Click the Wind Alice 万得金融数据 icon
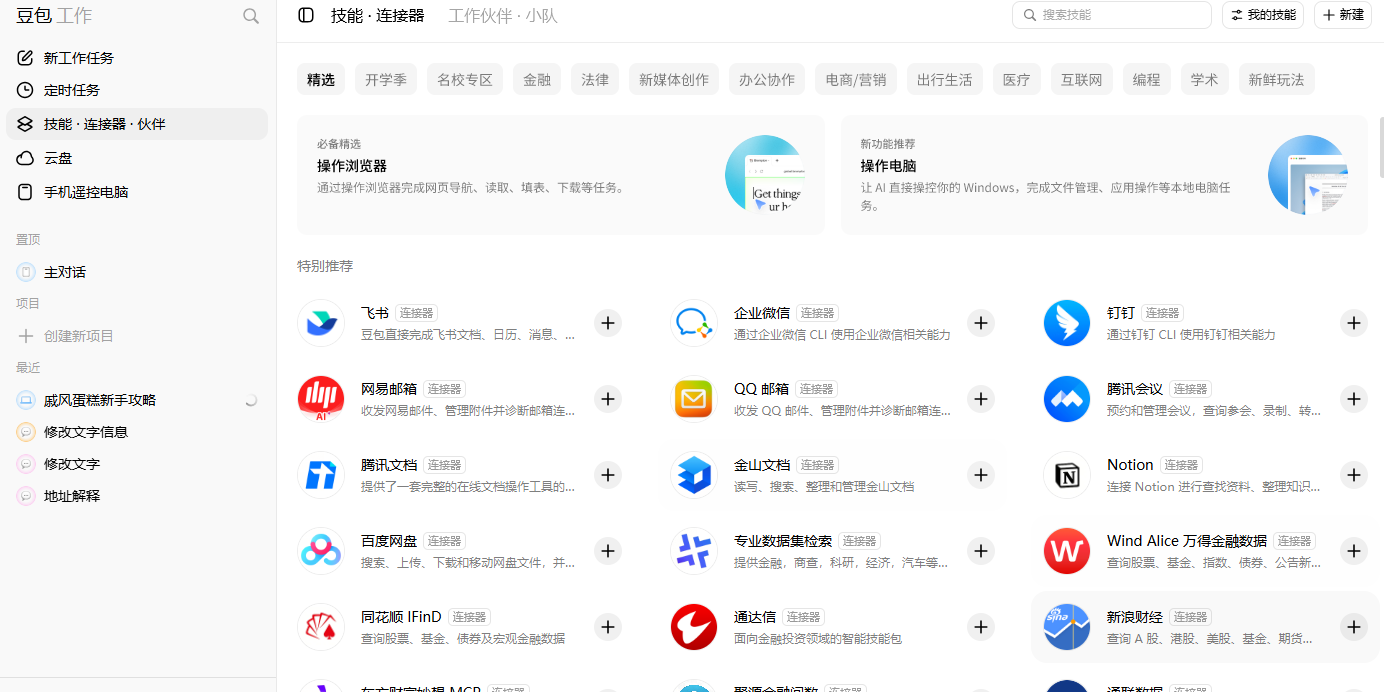The width and height of the screenshot is (1384, 692). (x=1067, y=551)
